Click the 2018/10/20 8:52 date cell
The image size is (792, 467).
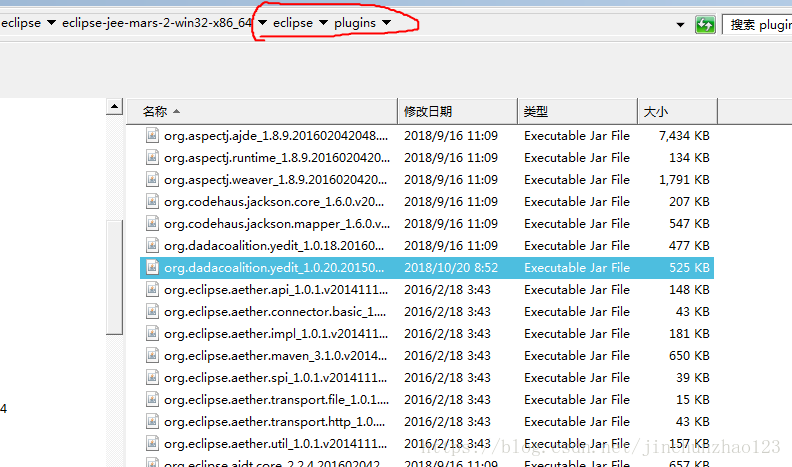(x=451, y=268)
